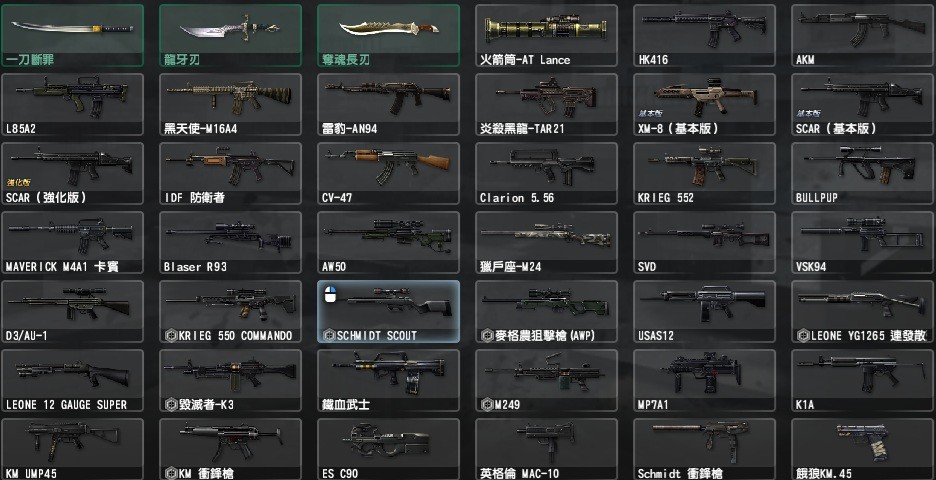Pick the USAS12 shotgun
Screen dimensions: 936x480
click(704, 312)
